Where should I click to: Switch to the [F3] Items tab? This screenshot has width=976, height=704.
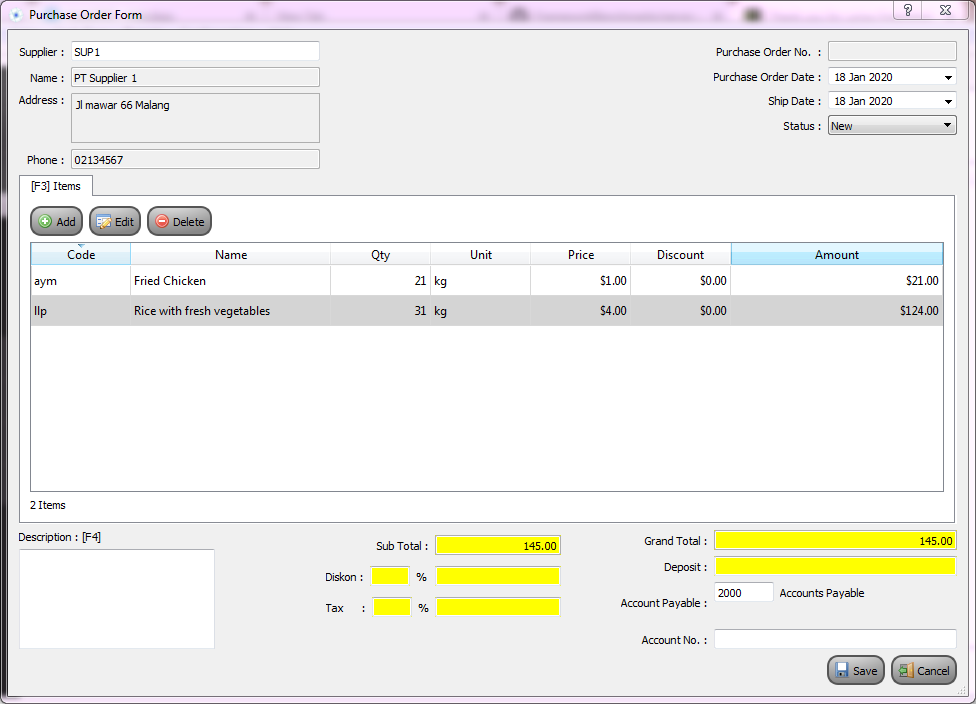[x=56, y=186]
